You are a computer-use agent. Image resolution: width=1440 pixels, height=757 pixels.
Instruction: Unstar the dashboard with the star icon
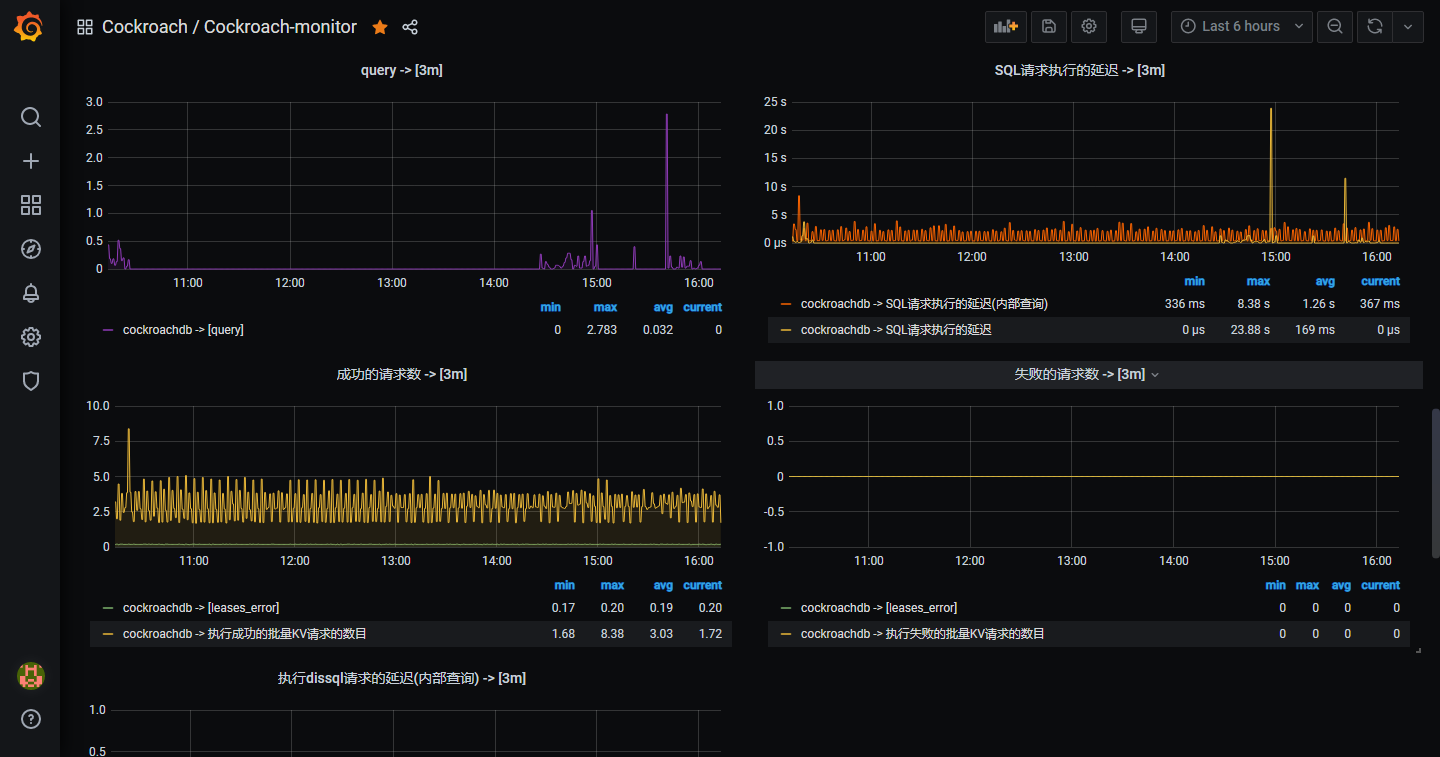click(x=380, y=27)
